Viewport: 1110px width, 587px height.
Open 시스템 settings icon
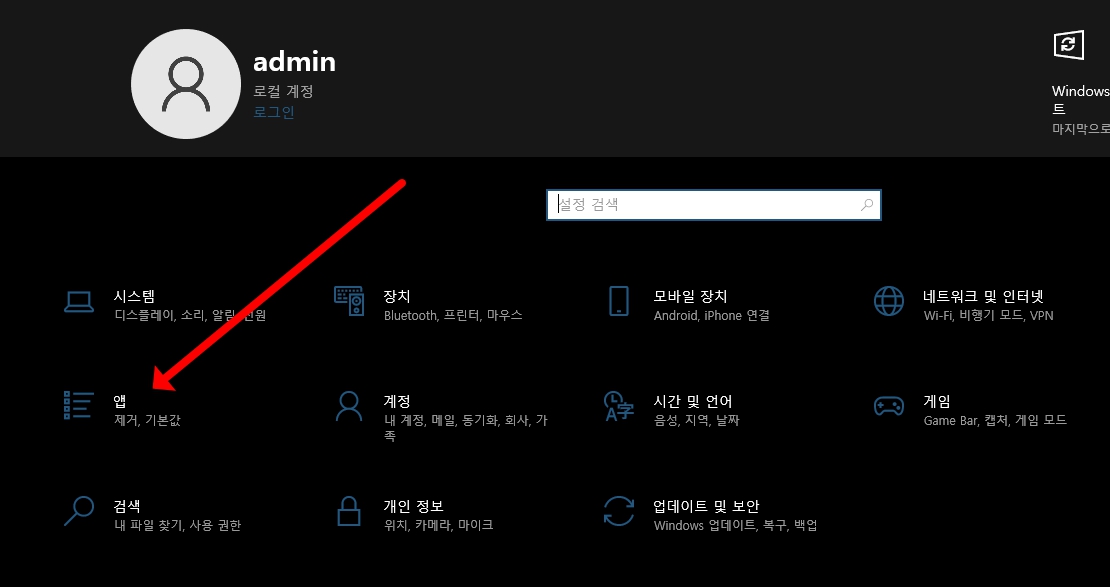point(80,303)
